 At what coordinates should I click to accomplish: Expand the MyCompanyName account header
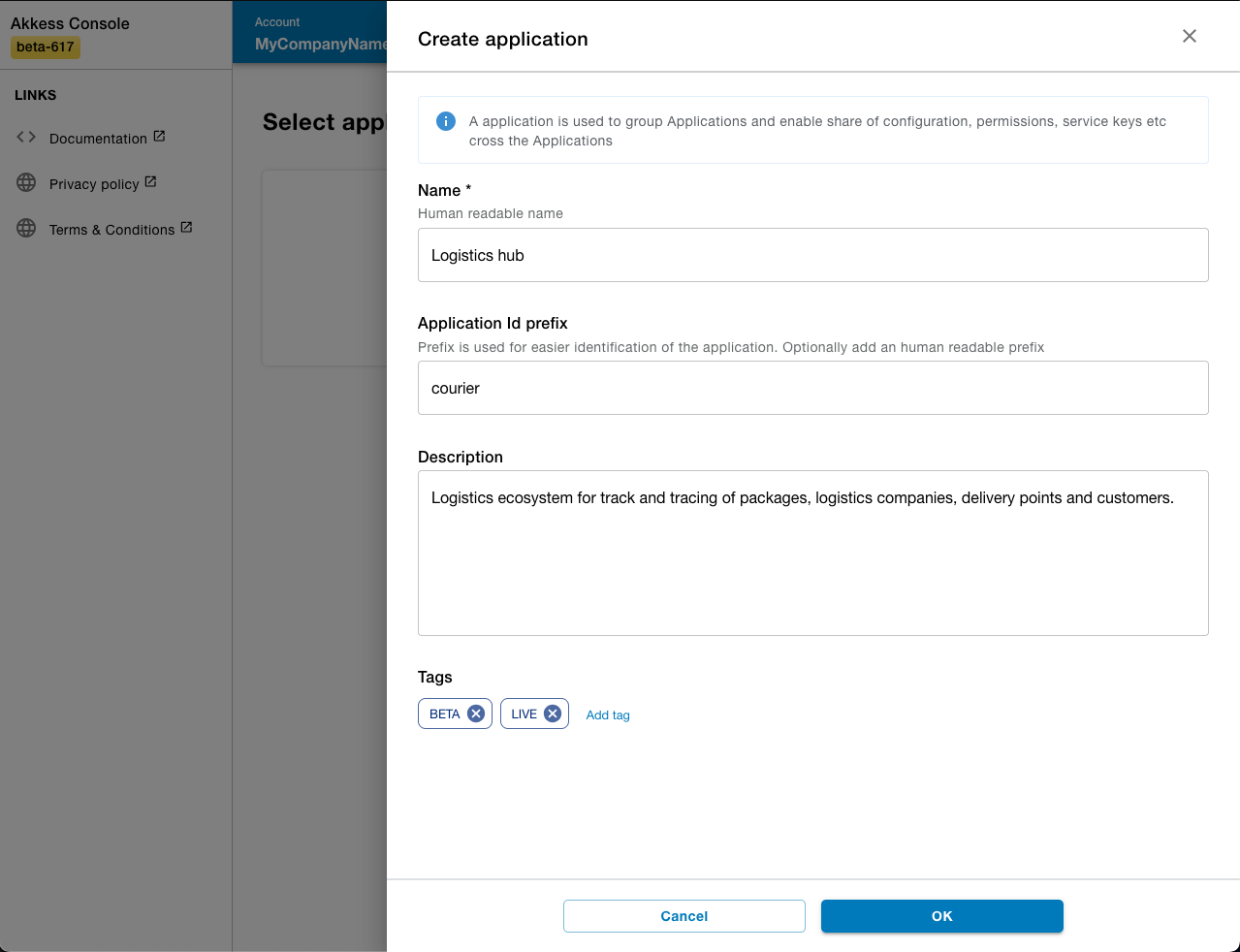pos(320,44)
